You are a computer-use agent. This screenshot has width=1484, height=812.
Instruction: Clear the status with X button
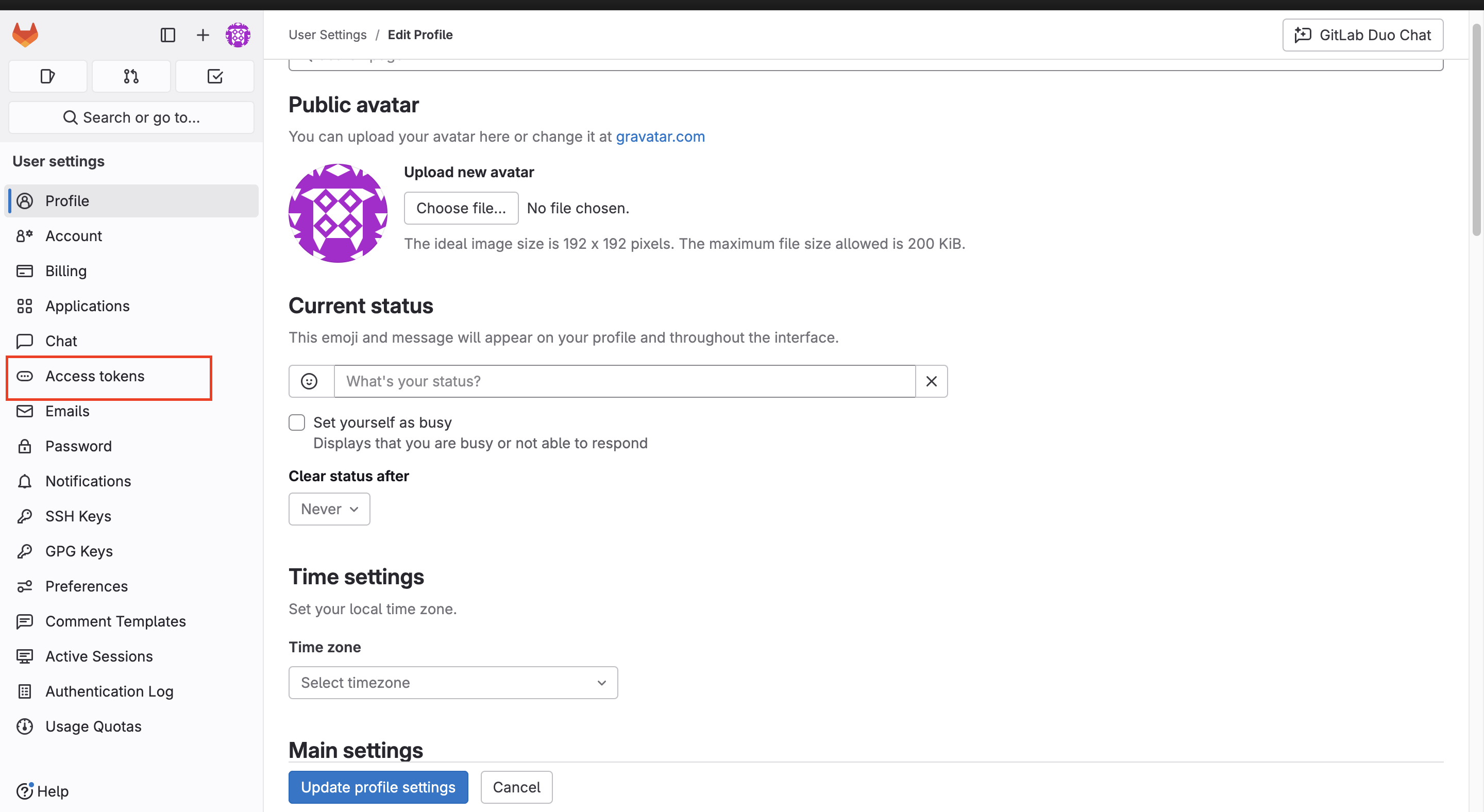931,381
